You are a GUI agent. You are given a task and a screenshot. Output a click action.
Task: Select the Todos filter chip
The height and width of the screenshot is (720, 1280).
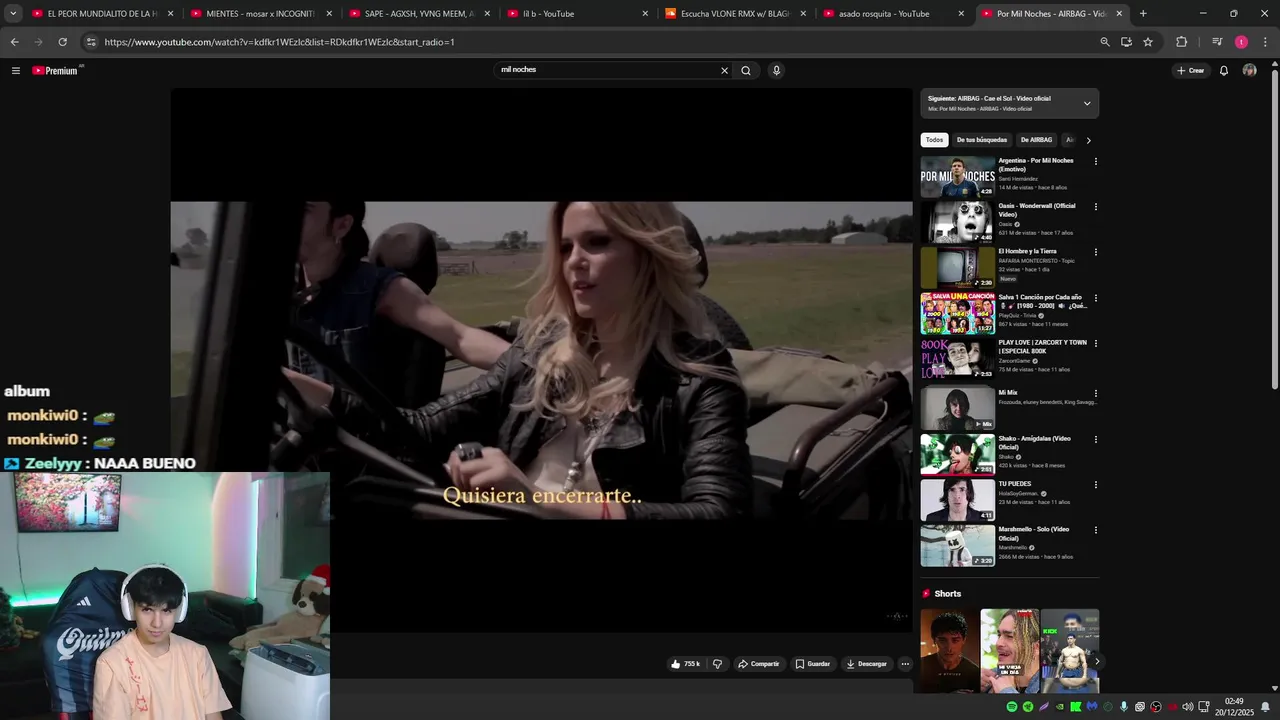pyautogui.click(x=934, y=140)
